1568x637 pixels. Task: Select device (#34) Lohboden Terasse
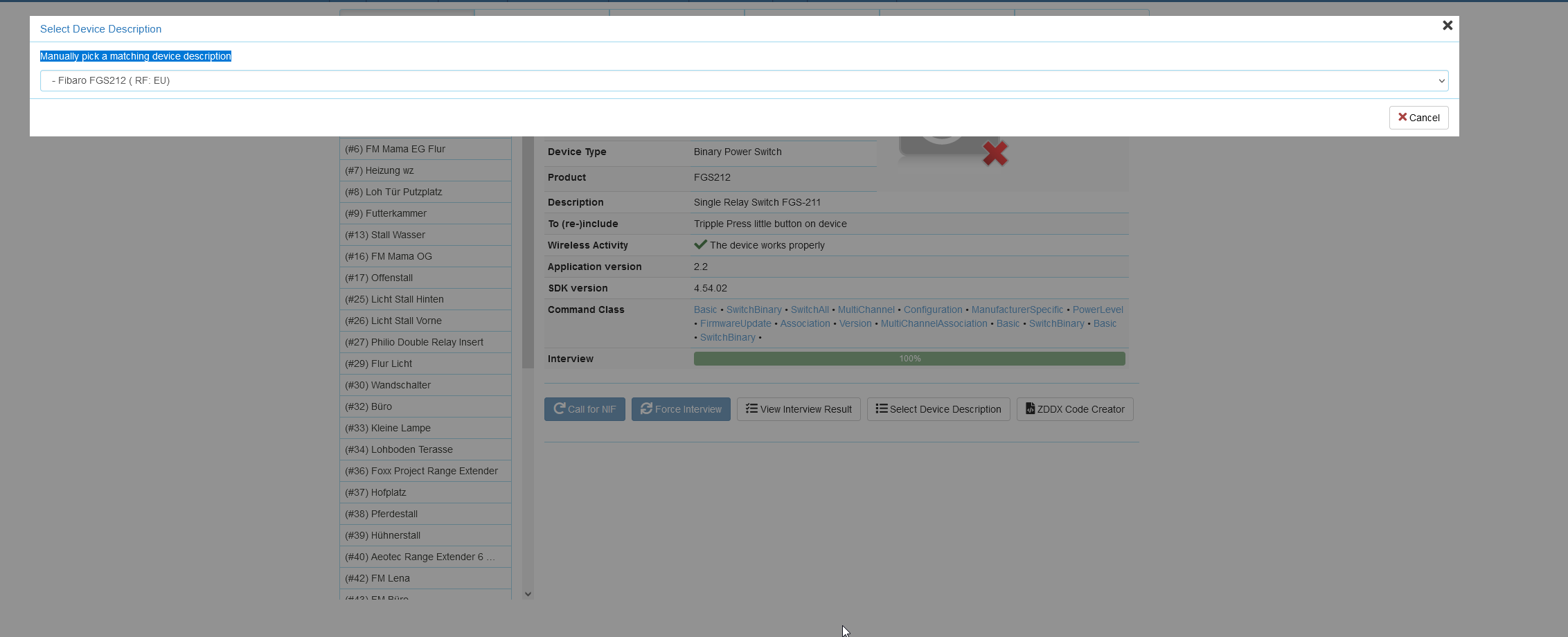[425, 449]
